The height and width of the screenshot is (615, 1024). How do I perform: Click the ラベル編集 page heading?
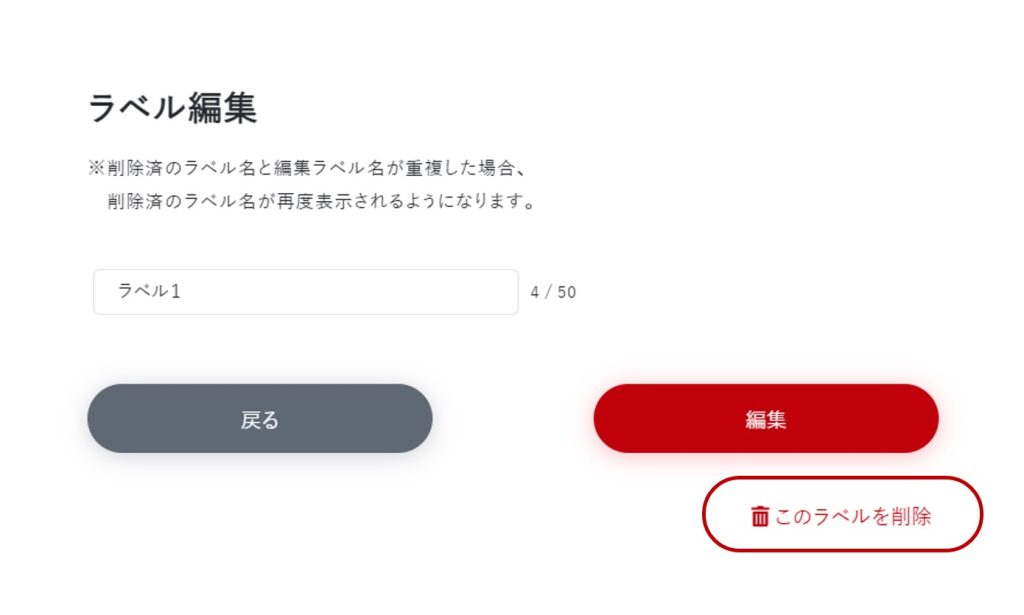pyautogui.click(x=172, y=108)
